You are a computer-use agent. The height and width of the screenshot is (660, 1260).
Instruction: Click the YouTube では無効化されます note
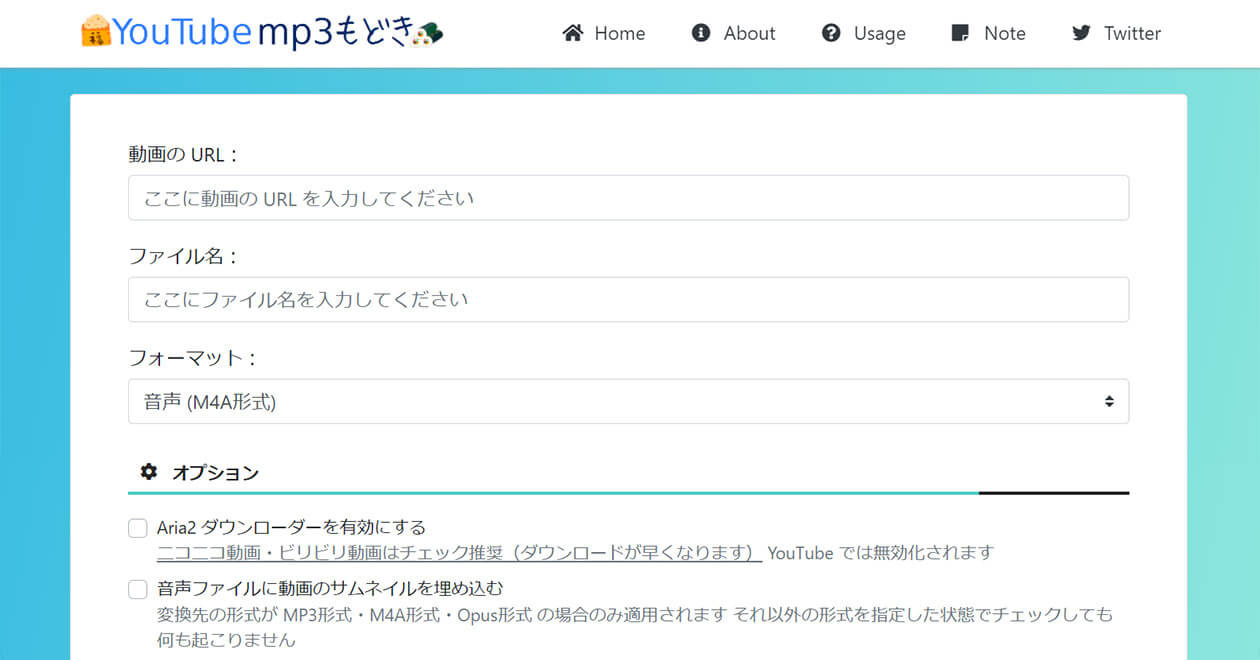[x=881, y=552]
